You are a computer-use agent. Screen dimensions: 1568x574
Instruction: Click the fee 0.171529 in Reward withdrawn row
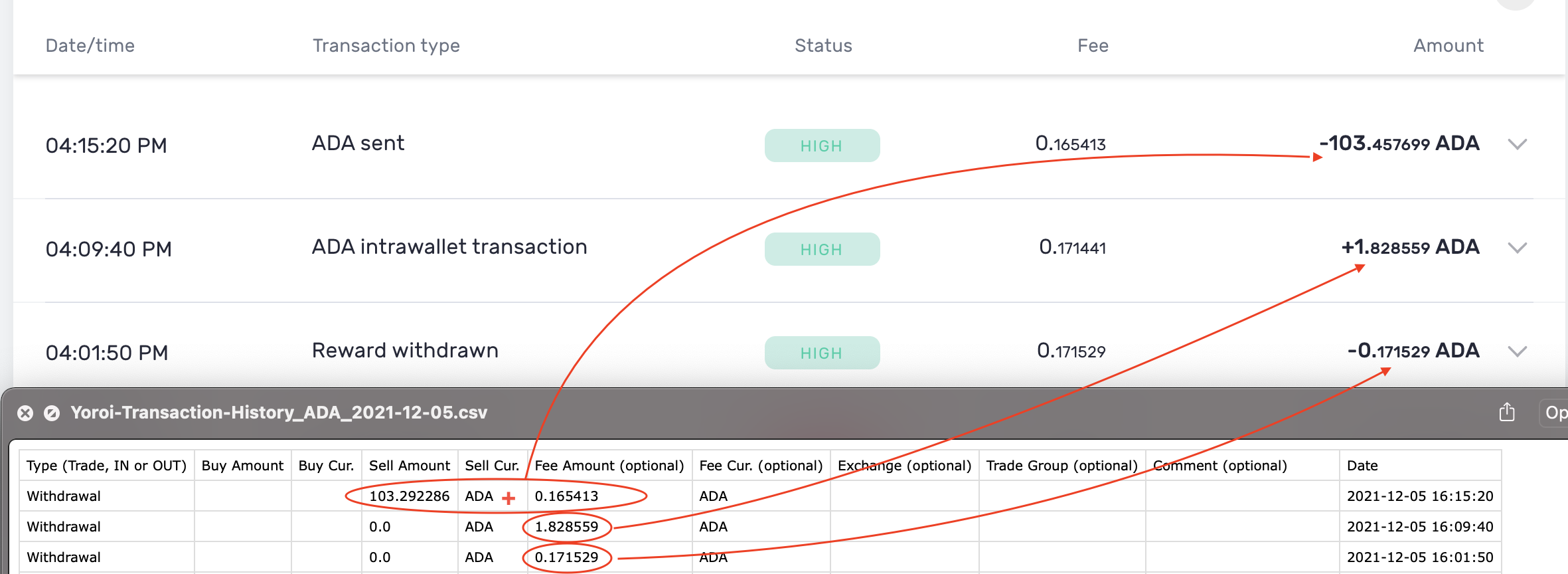1071,351
